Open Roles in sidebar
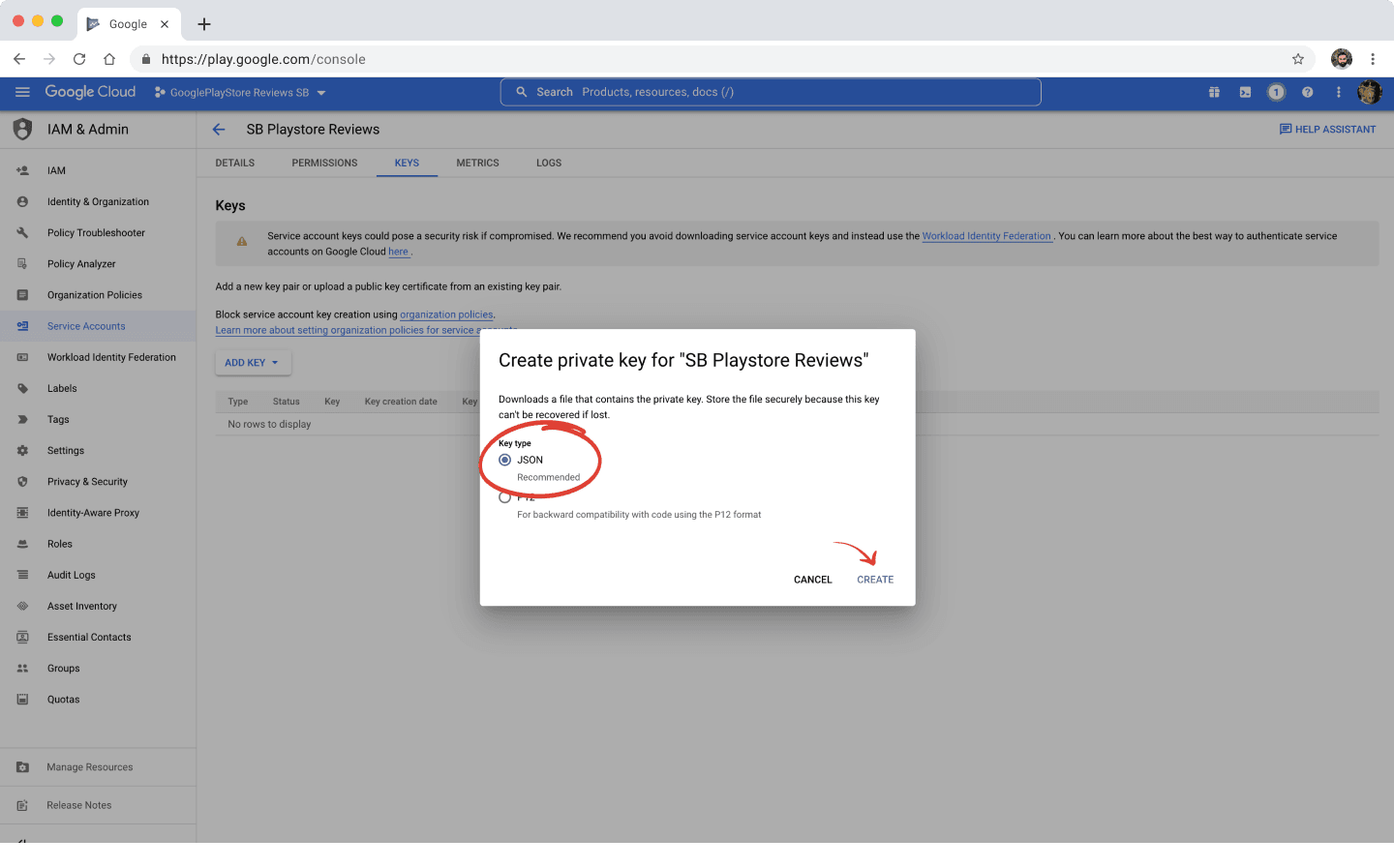The width and height of the screenshot is (1394, 868). point(98,544)
